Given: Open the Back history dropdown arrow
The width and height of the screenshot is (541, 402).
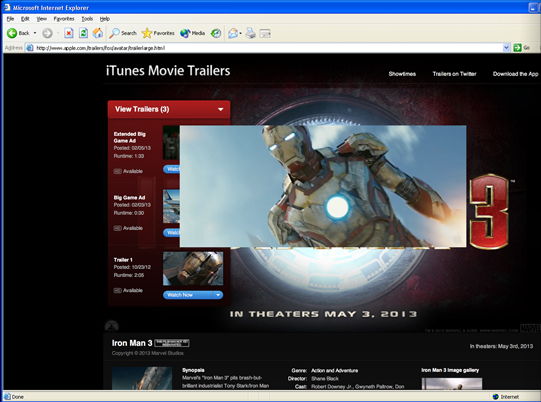Looking at the screenshot, I should coord(35,33).
